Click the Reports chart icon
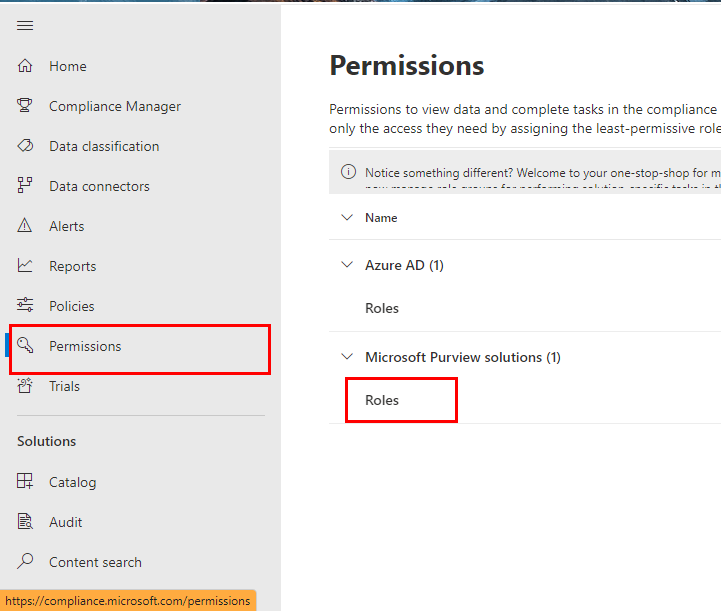This screenshot has height=611, width=721. pos(25,266)
